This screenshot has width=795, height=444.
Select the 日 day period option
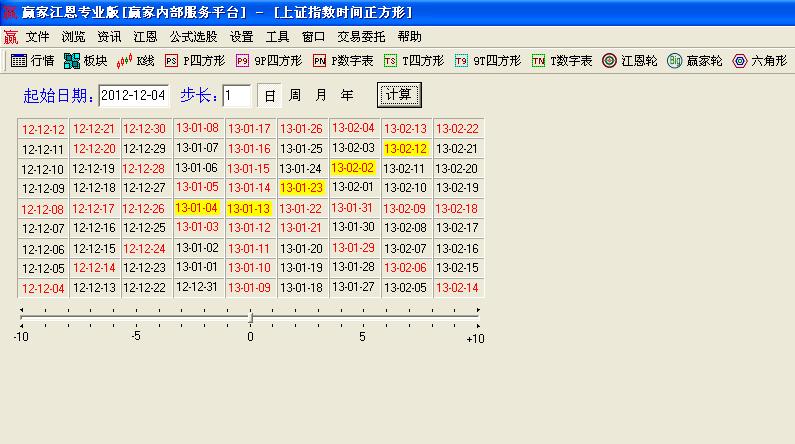tap(269, 96)
